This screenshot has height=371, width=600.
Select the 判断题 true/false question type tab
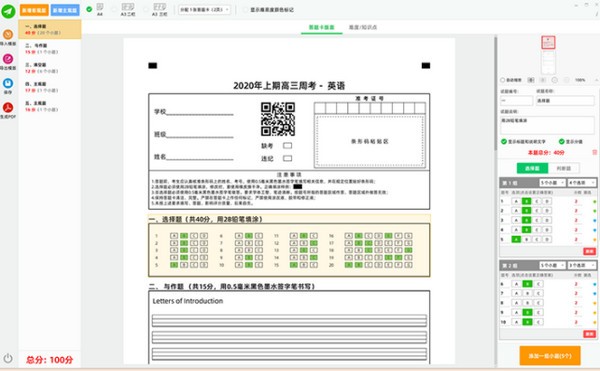(563, 168)
